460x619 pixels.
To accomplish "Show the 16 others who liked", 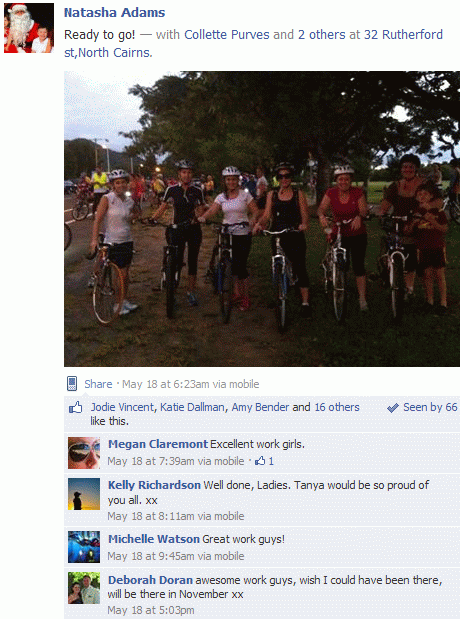I will tap(337, 407).
